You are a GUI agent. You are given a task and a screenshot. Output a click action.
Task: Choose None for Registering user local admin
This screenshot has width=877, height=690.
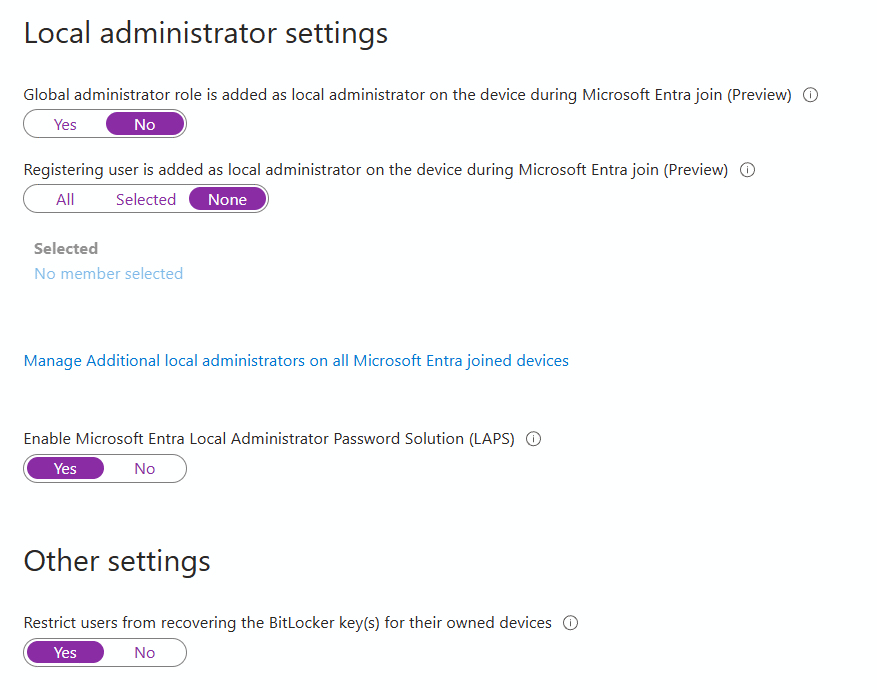pyautogui.click(x=228, y=199)
